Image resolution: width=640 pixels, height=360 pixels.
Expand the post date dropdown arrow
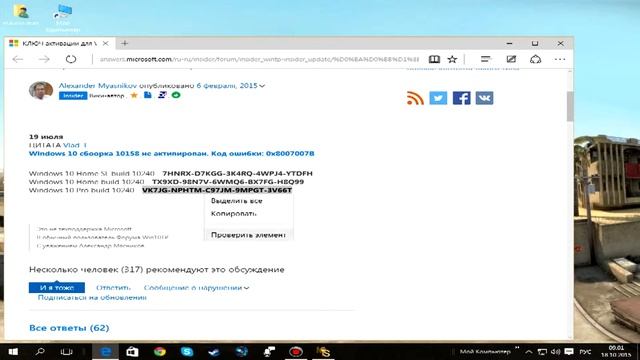tap(262, 86)
